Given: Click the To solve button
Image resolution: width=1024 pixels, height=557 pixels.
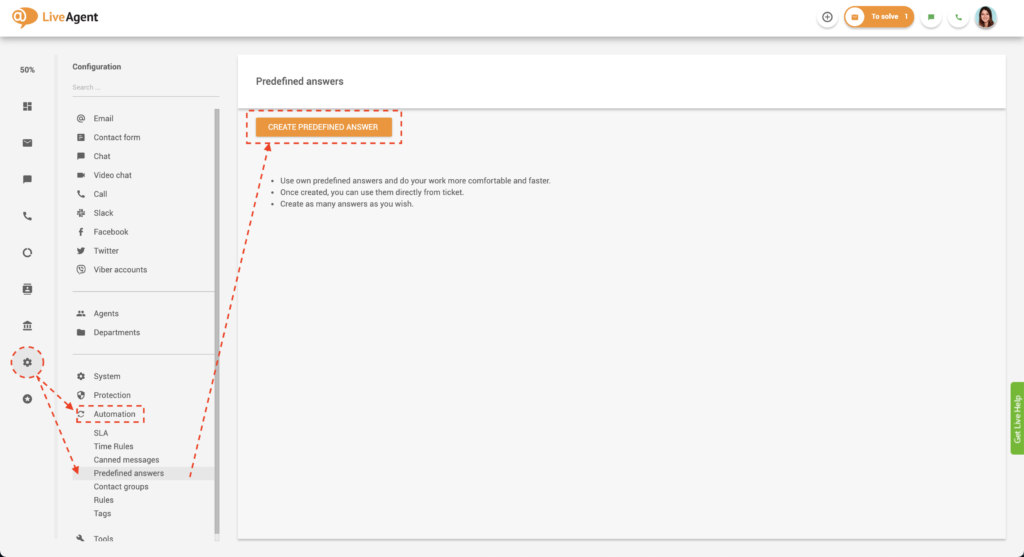Looking at the screenshot, I should click(x=879, y=17).
